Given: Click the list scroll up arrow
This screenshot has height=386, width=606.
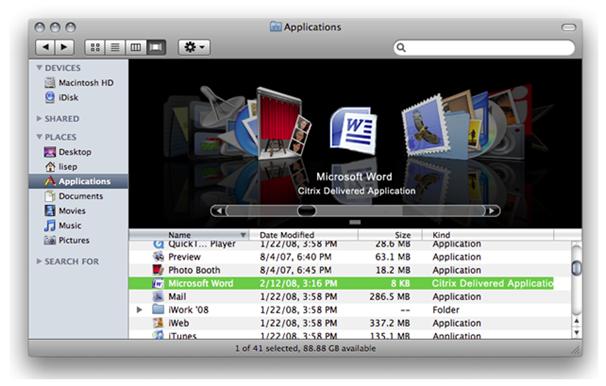Looking at the screenshot, I should 576,321.
